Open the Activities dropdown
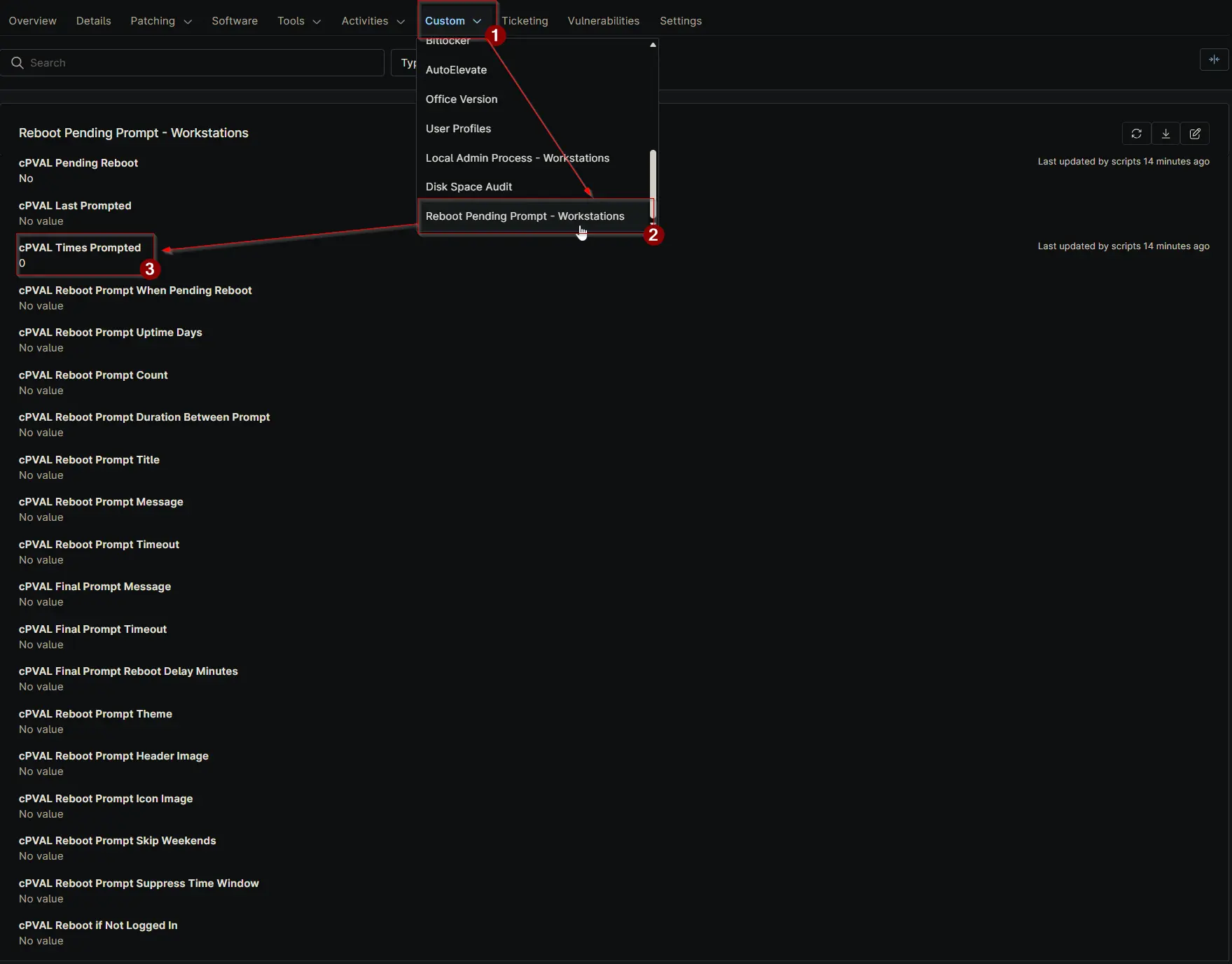The height and width of the screenshot is (964, 1232). point(373,21)
